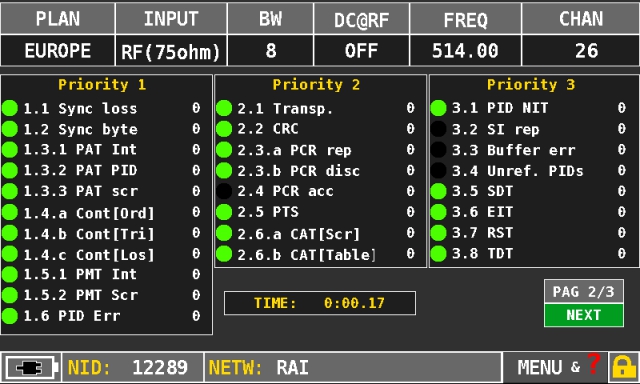Click the PAG 2/3 page indicator
The height and width of the screenshot is (384, 640).
584,291
